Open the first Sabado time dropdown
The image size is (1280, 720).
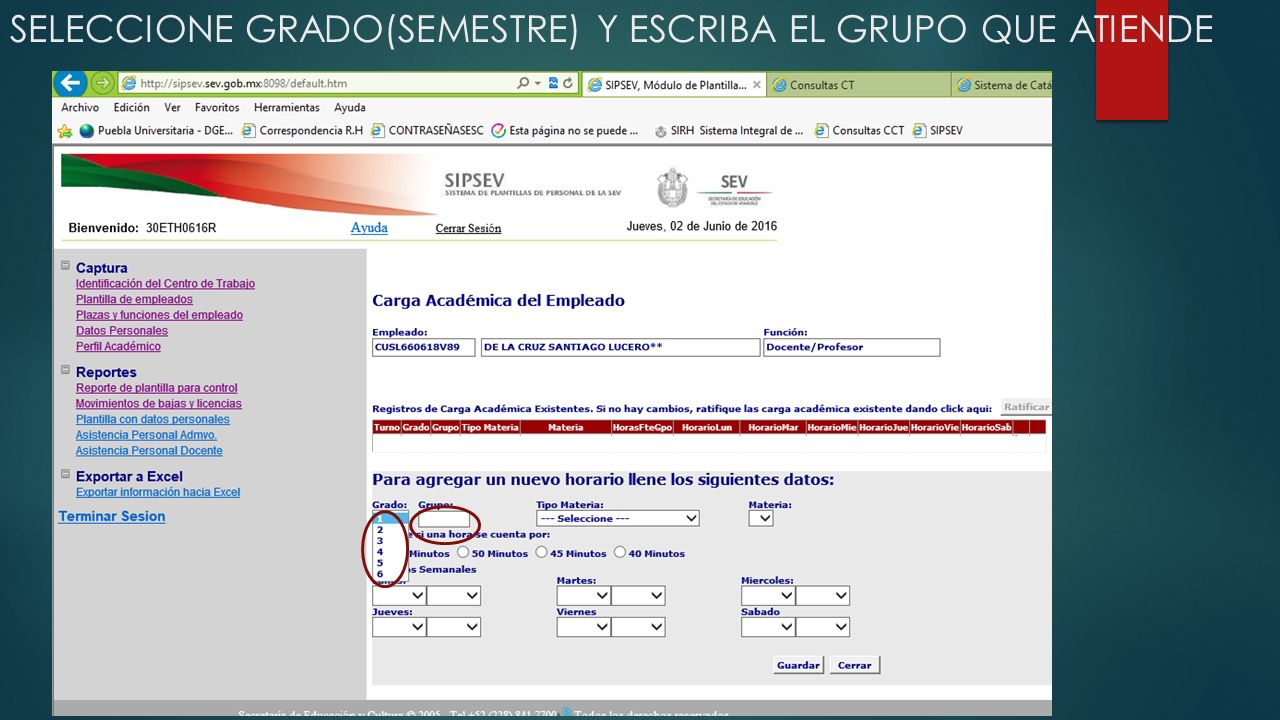pos(768,627)
